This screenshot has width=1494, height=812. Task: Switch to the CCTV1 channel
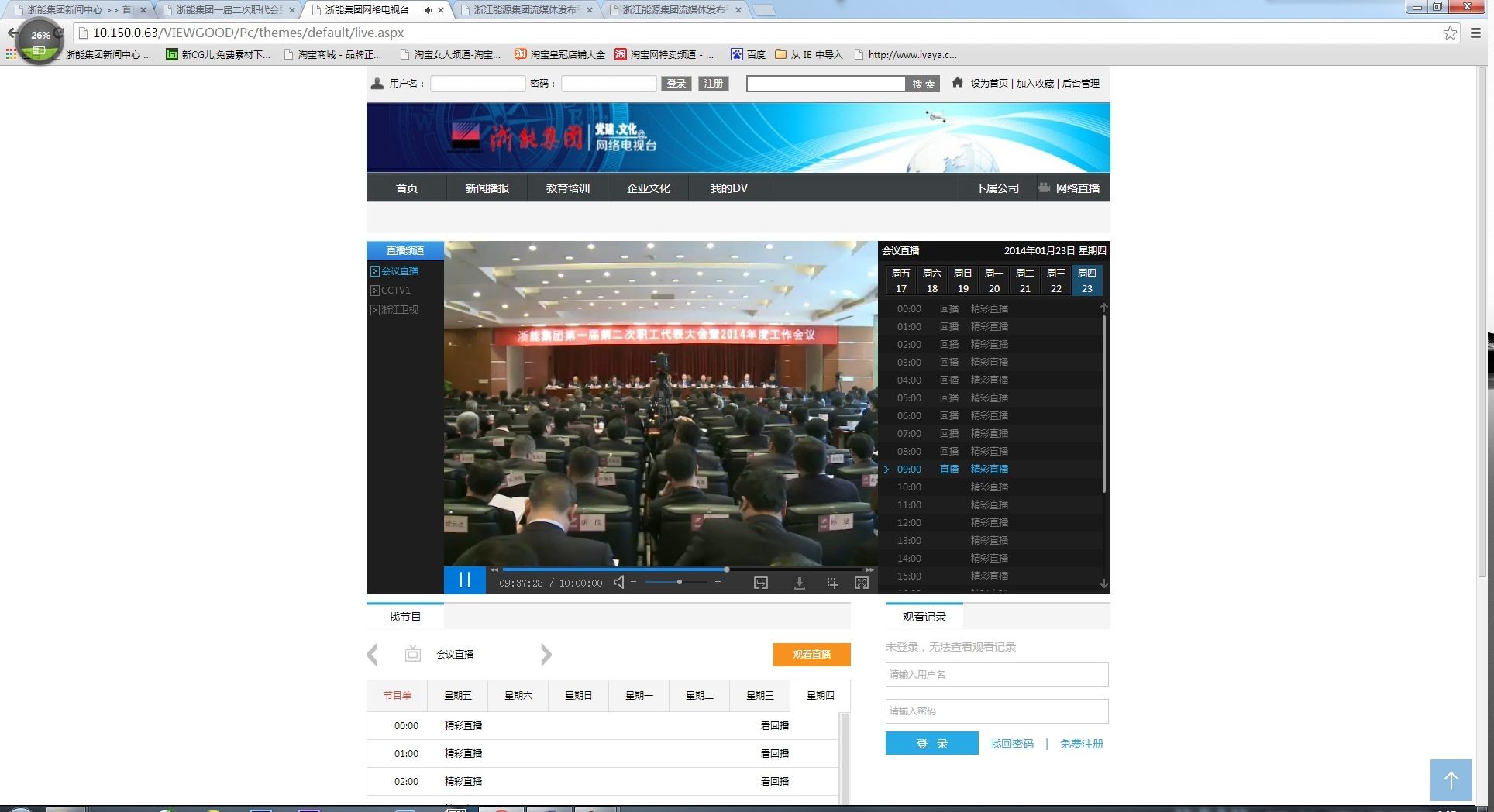[394, 290]
